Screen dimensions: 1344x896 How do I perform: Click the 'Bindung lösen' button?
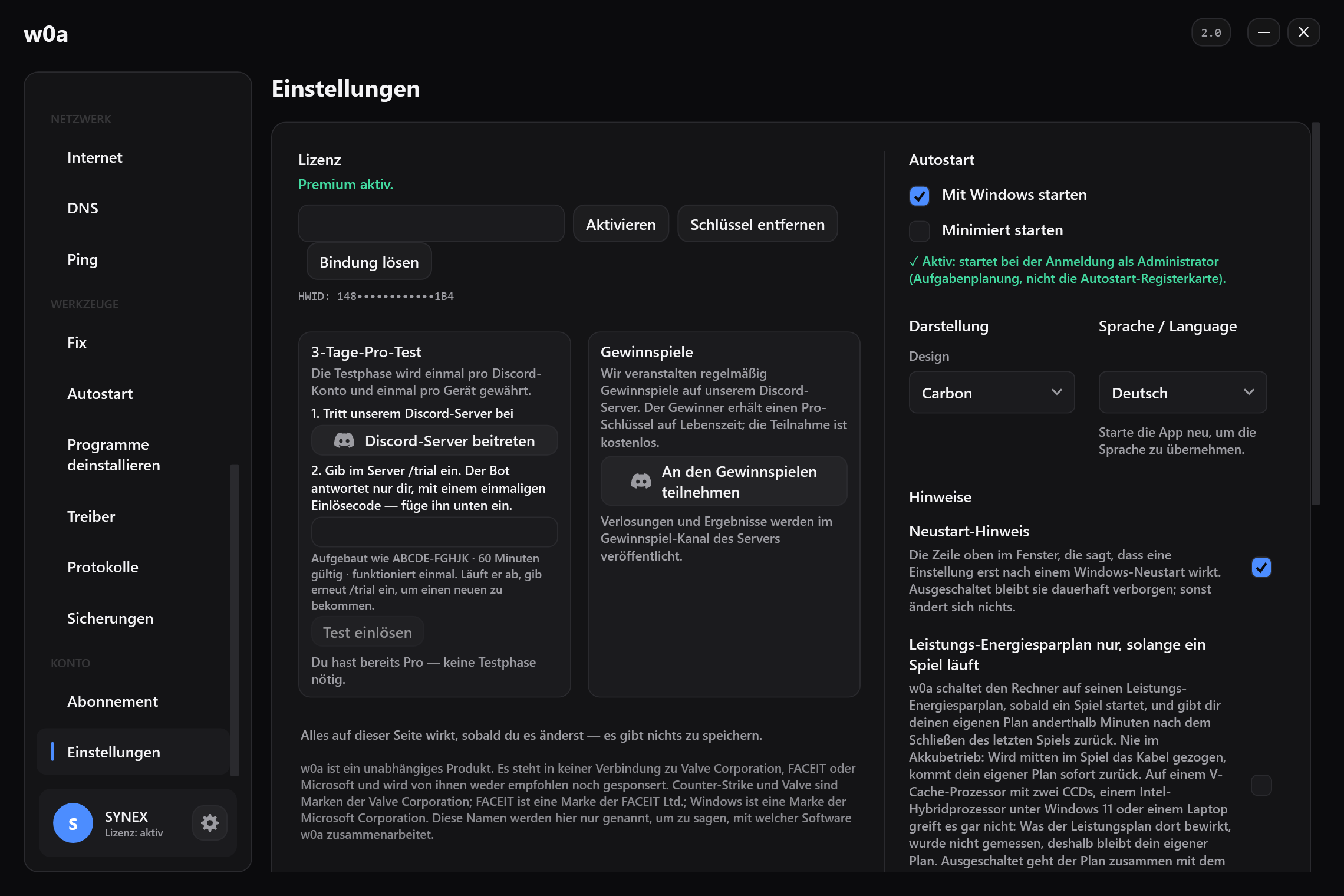(369, 262)
